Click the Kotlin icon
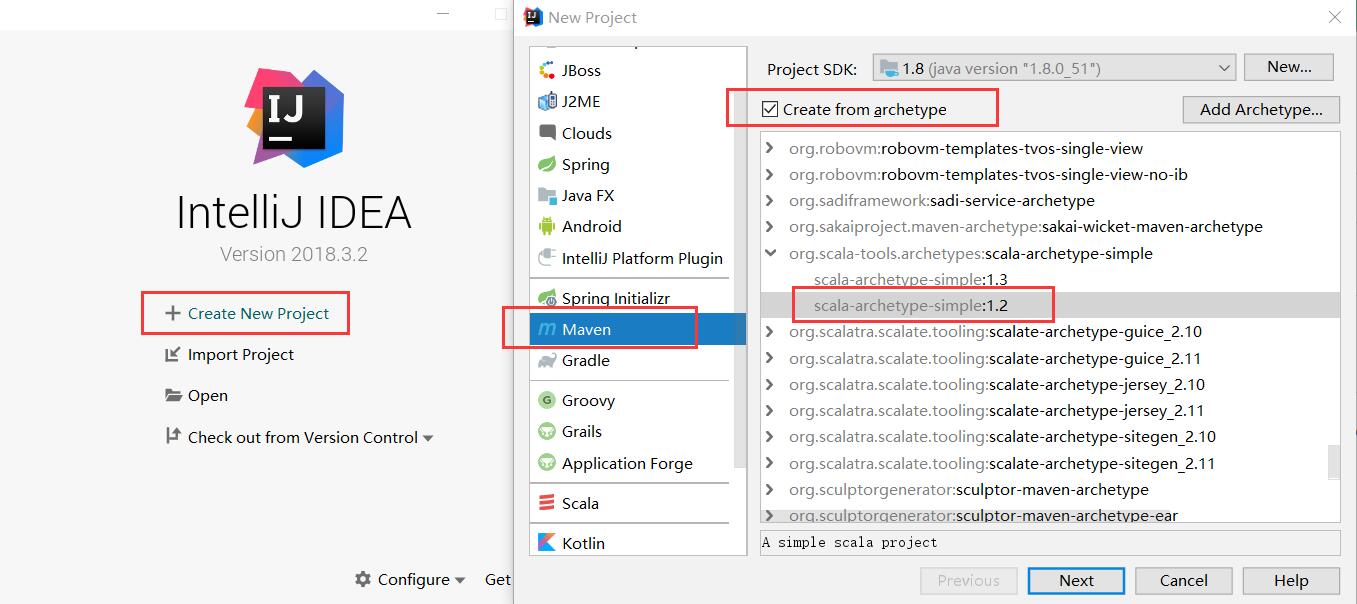The height and width of the screenshot is (604, 1357). pyautogui.click(x=547, y=542)
